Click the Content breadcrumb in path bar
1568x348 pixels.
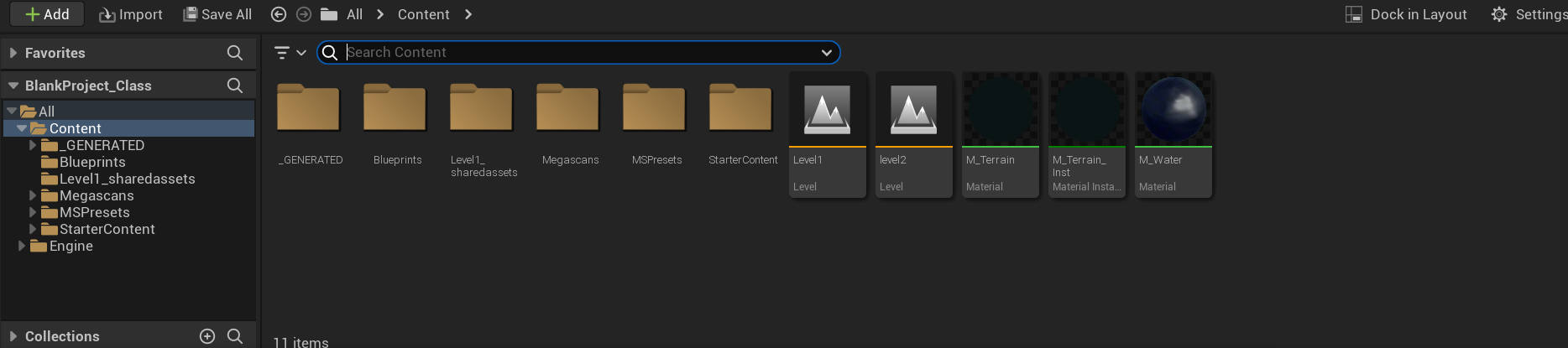point(424,14)
